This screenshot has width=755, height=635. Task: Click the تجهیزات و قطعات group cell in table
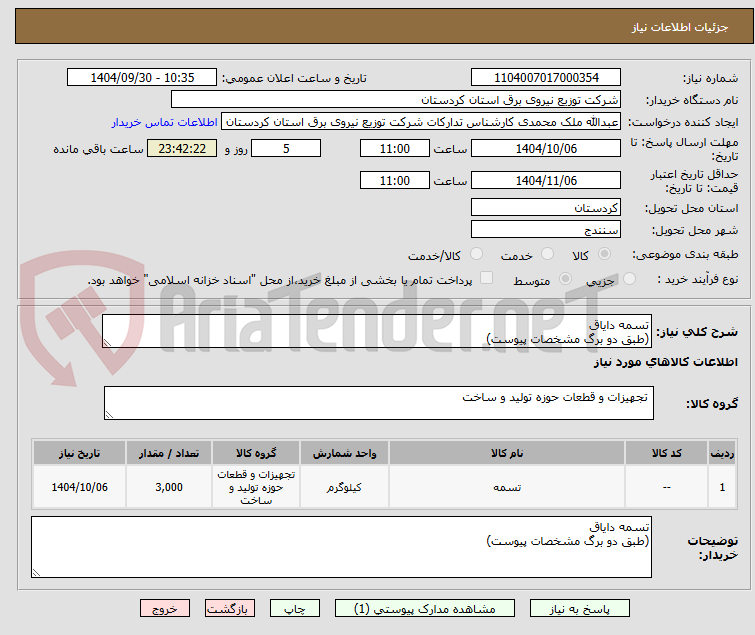pos(256,487)
